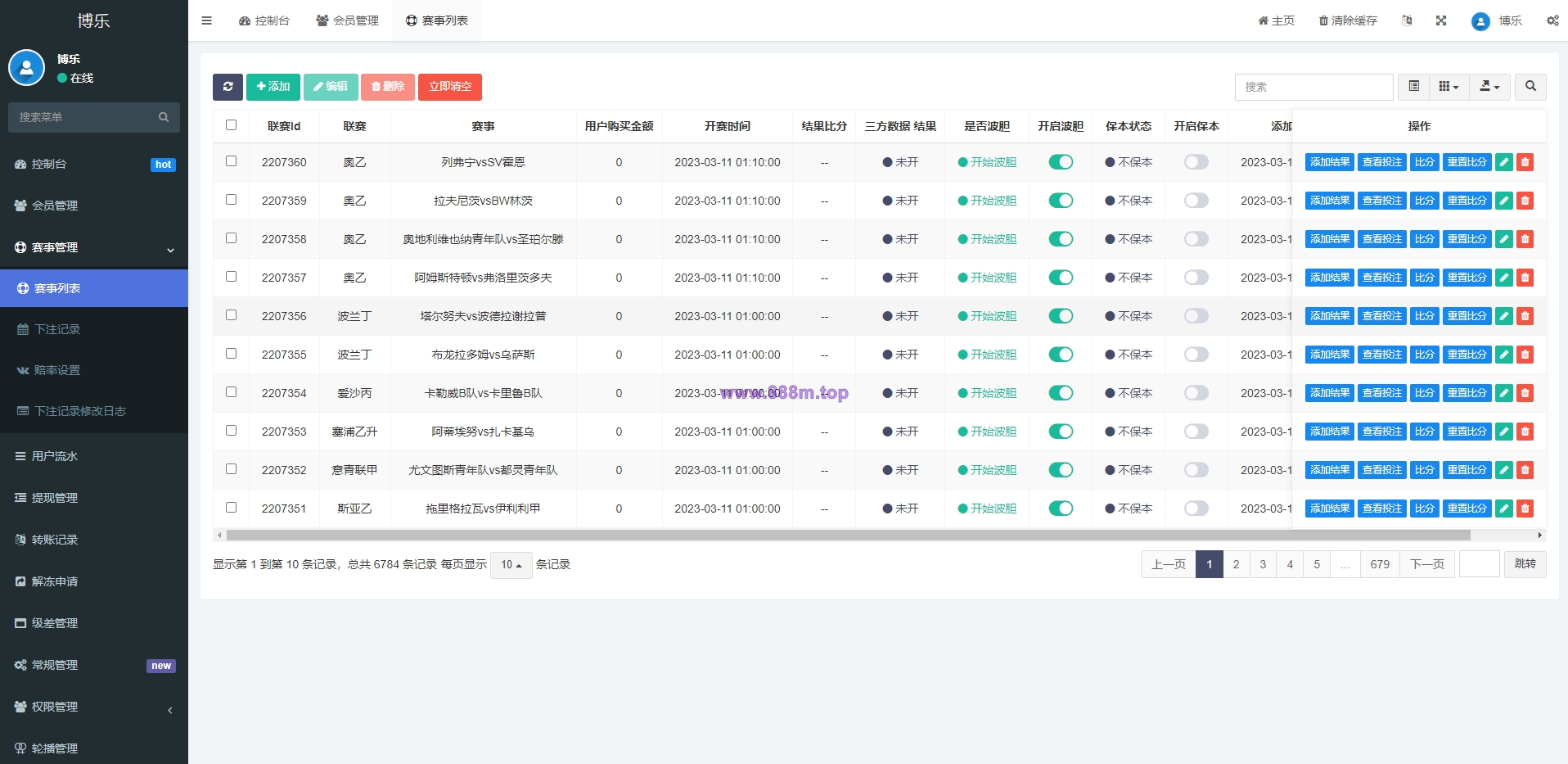Click the magnifier search button beside the table toolbar
Screen dimensions: 1568x764
(x=1530, y=87)
